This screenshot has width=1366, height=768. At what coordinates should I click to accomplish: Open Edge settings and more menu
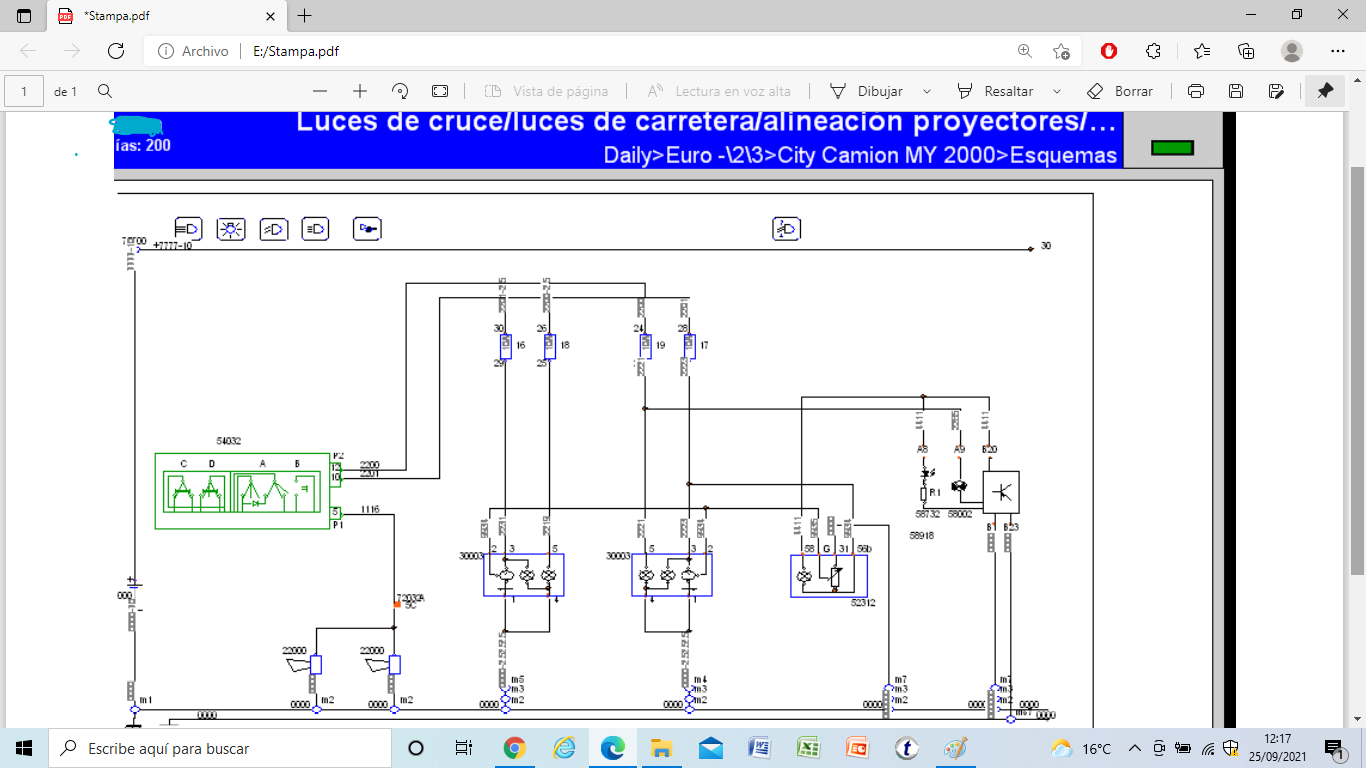[1338, 51]
